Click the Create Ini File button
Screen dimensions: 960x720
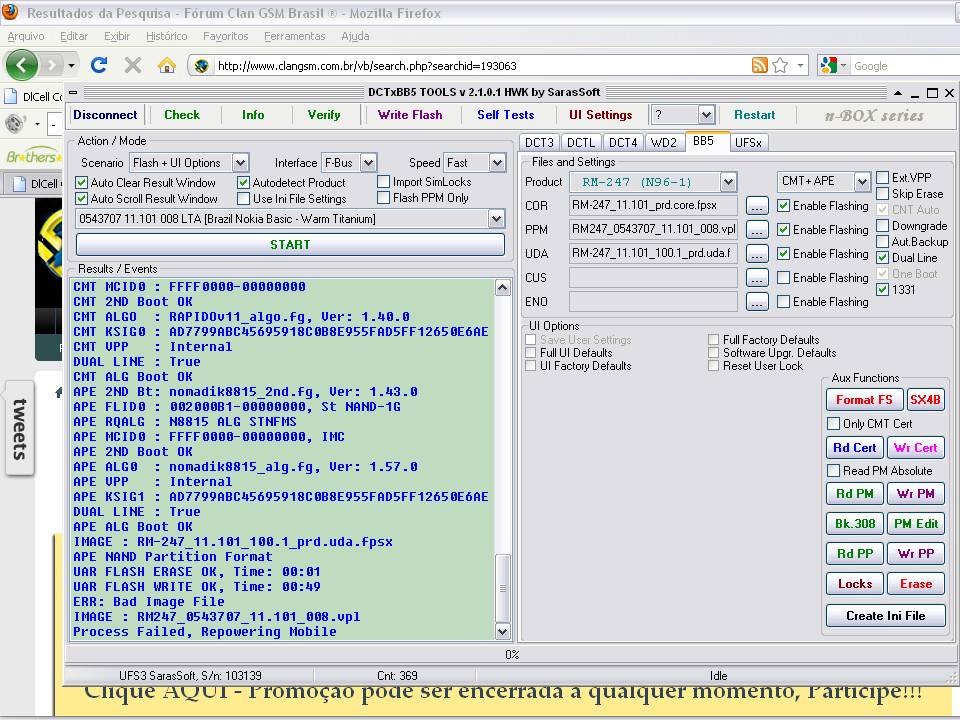coord(885,616)
